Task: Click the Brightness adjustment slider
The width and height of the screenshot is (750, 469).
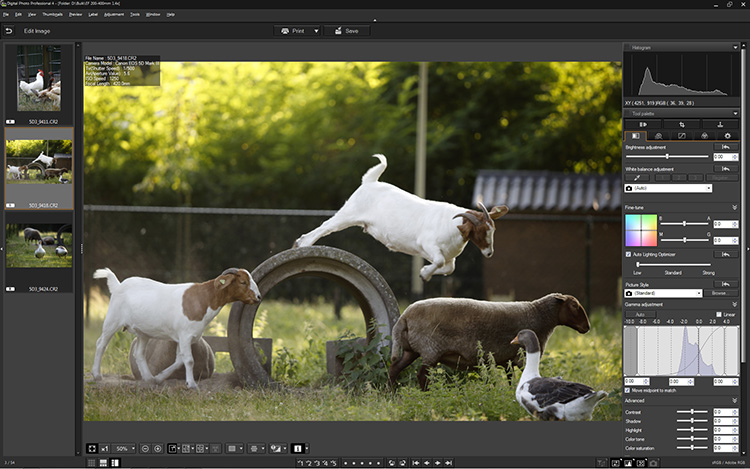Action: [x=666, y=157]
